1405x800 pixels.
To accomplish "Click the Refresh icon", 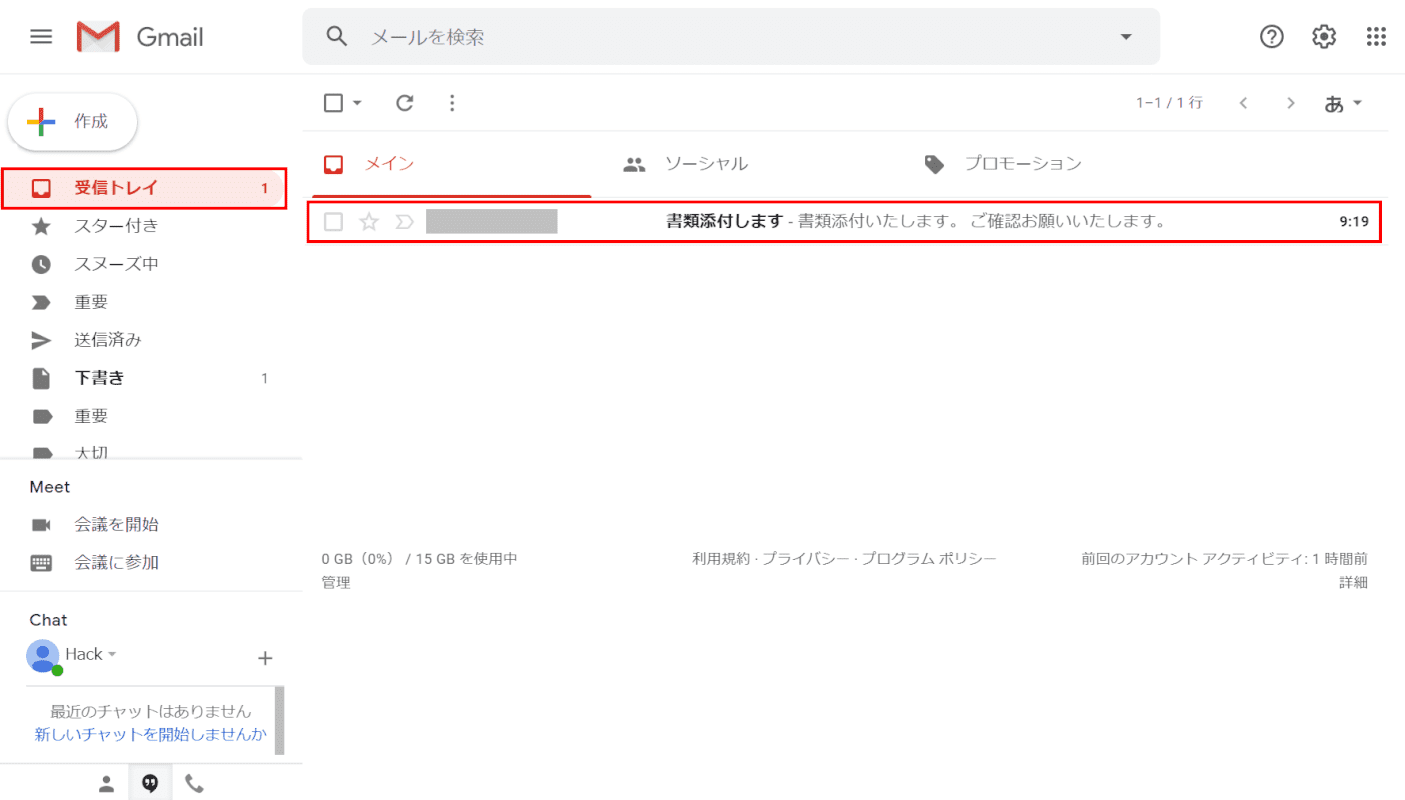I will (405, 102).
